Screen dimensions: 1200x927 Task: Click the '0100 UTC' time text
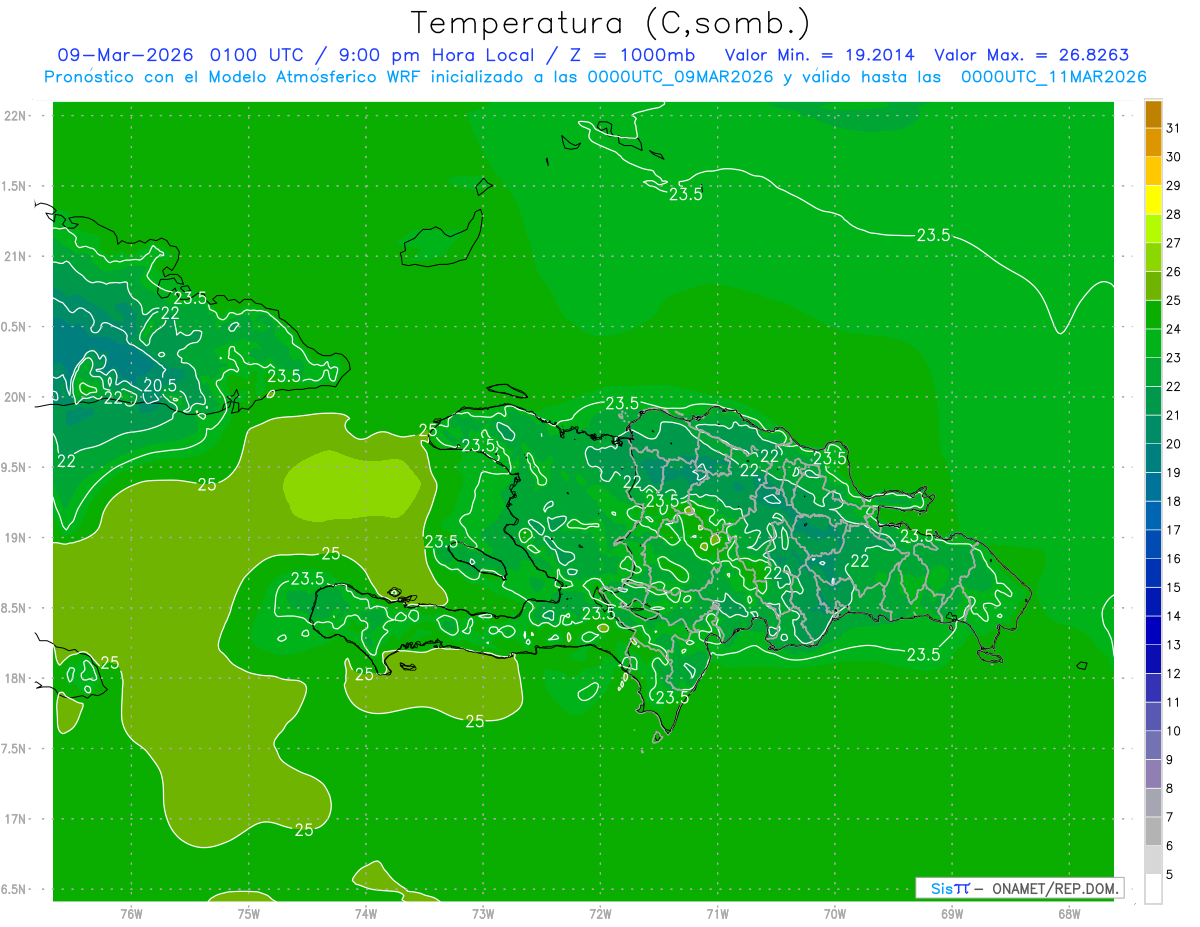[x=256, y=55]
